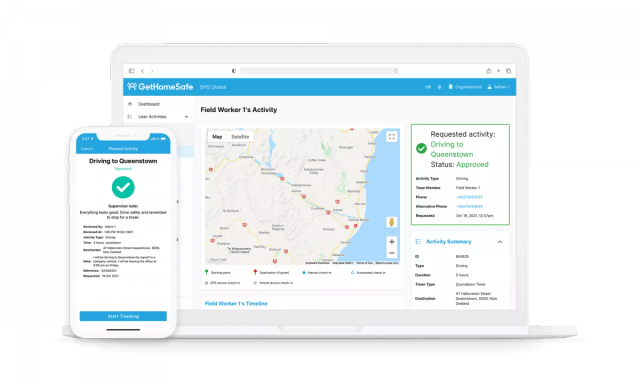Open the Organisations menu in header
Viewport: 640px width, 384px height.
(x=465, y=87)
